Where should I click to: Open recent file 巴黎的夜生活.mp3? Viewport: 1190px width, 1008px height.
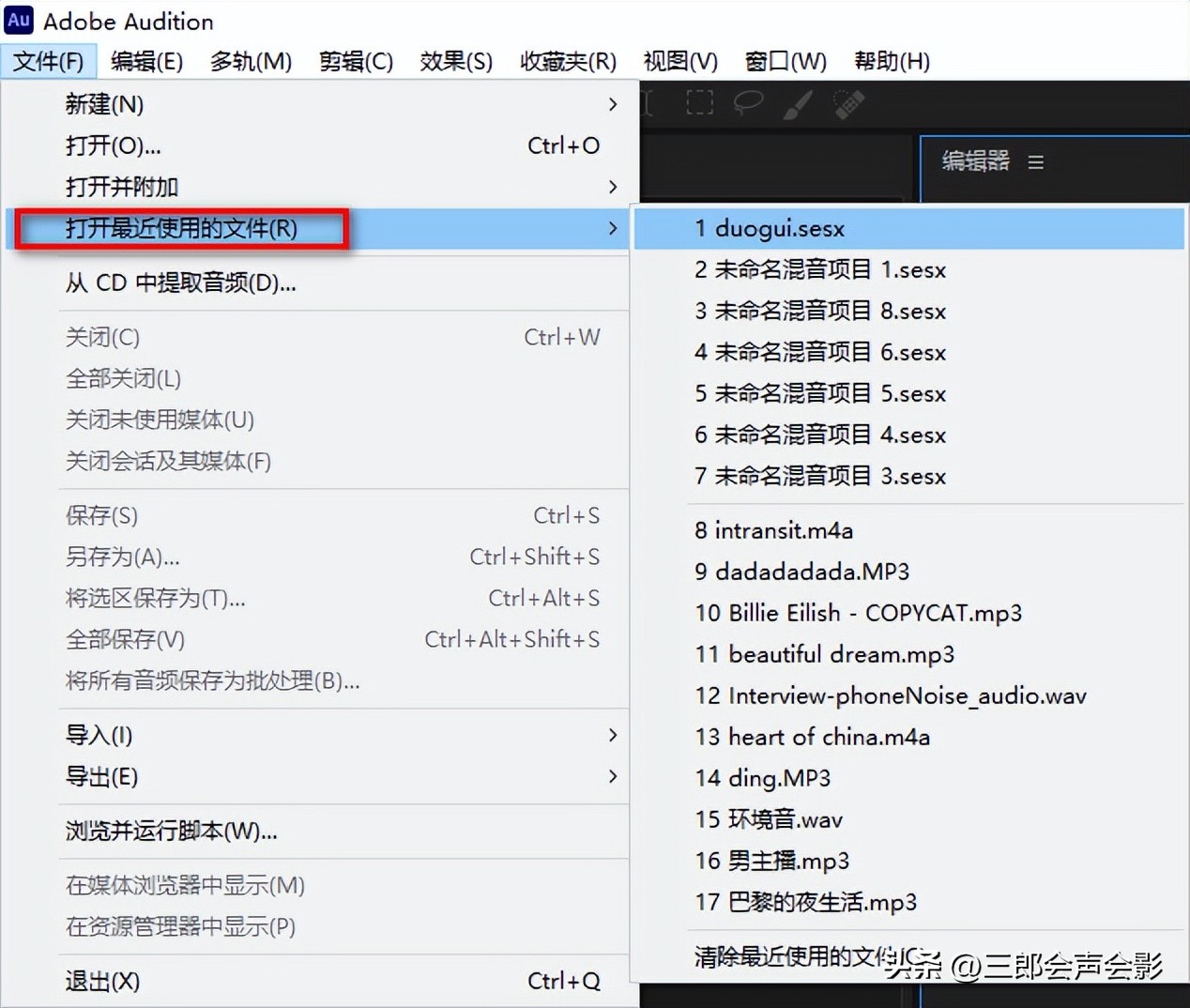click(908, 902)
